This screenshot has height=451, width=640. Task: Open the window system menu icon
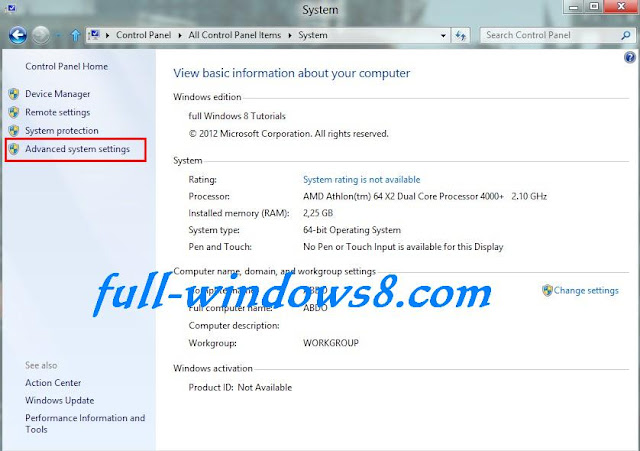(11, 8)
